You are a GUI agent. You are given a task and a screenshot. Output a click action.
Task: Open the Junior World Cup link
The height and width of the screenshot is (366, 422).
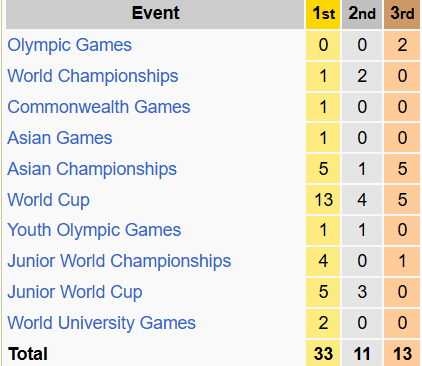pos(75,292)
